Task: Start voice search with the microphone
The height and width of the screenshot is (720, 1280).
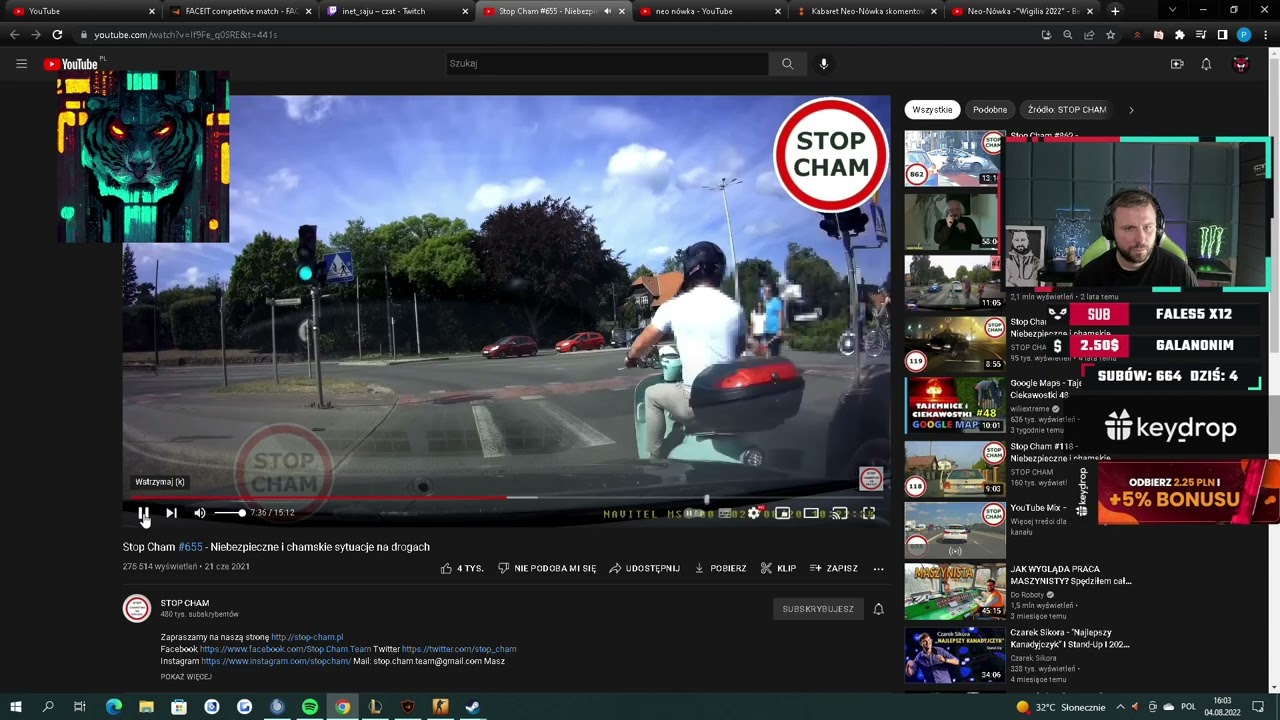Action: [x=824, y=64]
